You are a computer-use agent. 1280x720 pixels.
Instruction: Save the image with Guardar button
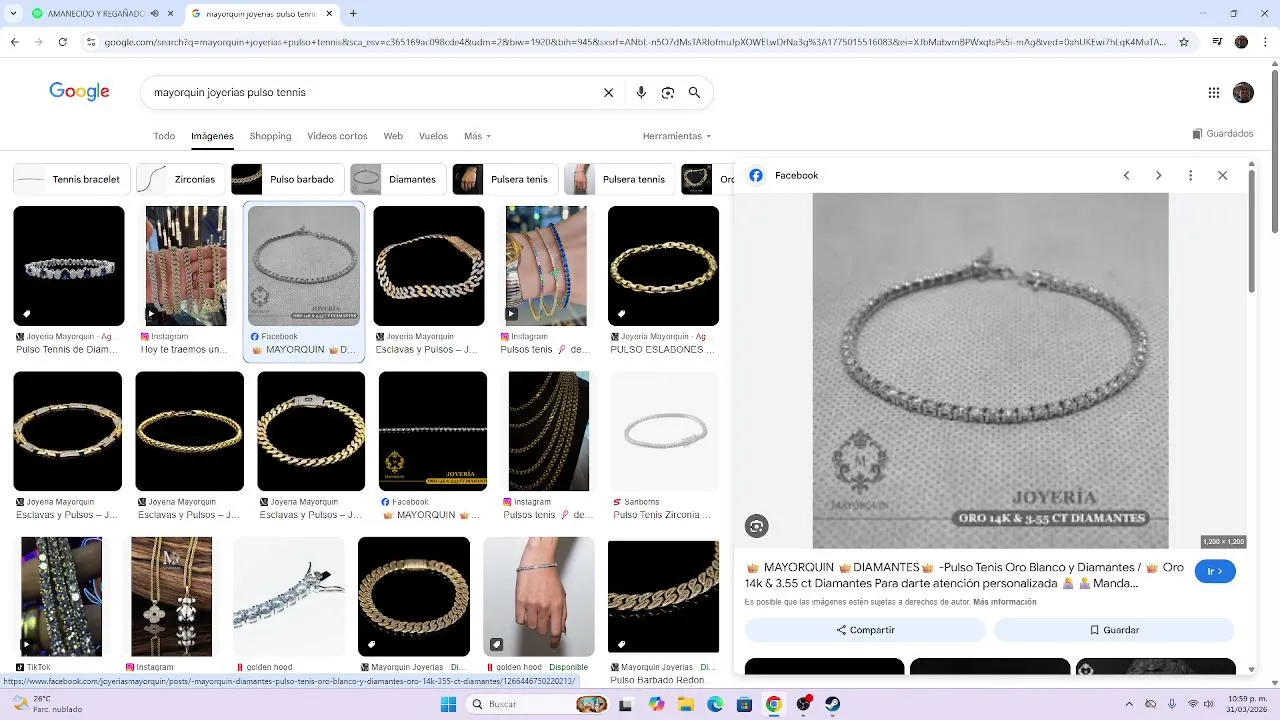tap(1114, 630)
